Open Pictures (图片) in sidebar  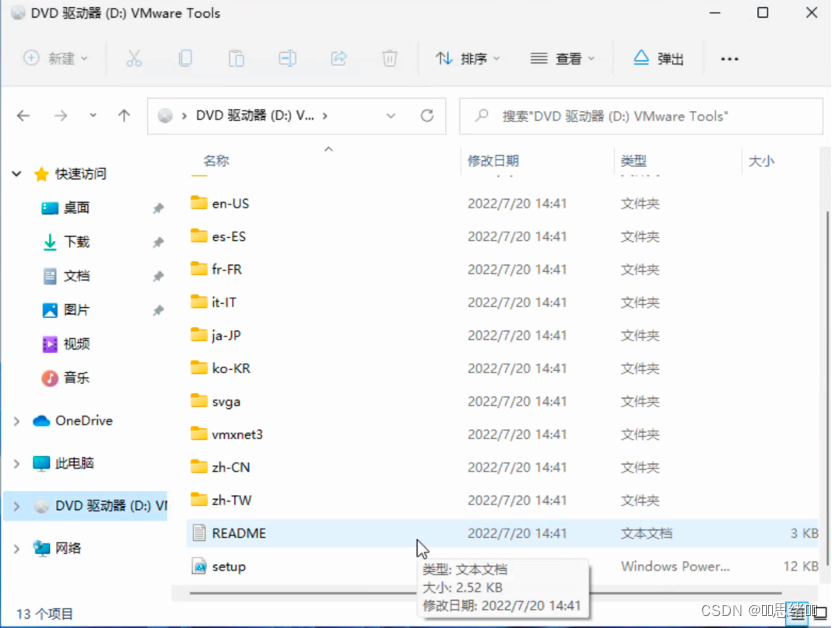pos(65,310)
